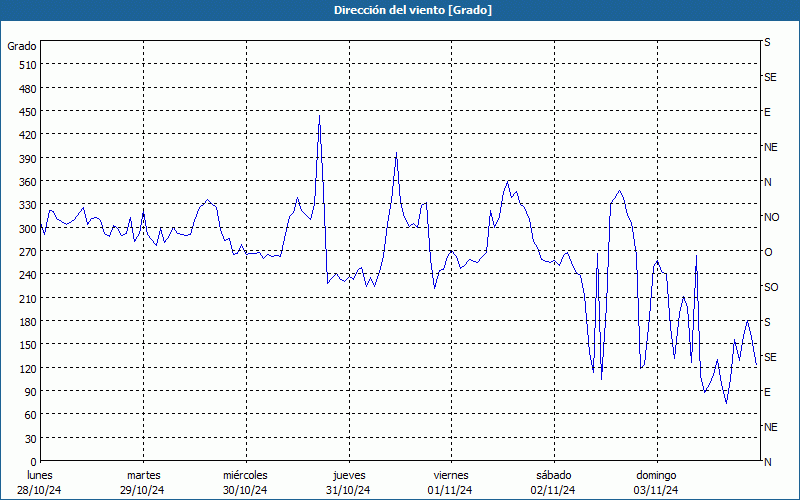This screenshot has width=800, height=500.
Task: Click the "lunes" day label
Action: (x=40, y=476)
